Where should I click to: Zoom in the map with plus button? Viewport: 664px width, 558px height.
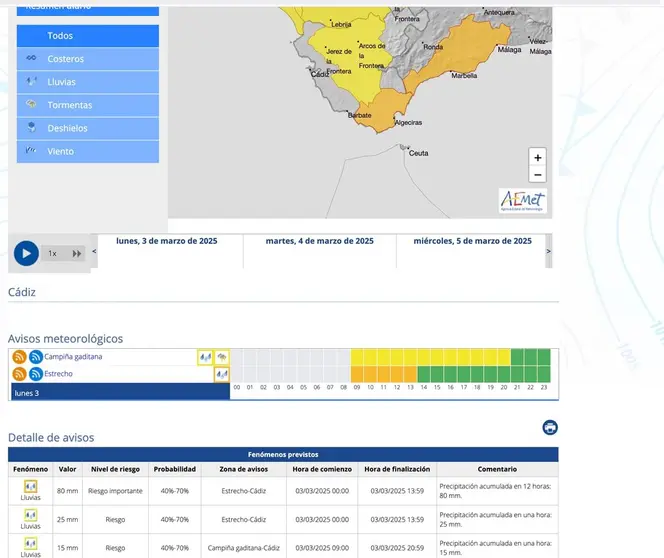(x=537, y=157)
